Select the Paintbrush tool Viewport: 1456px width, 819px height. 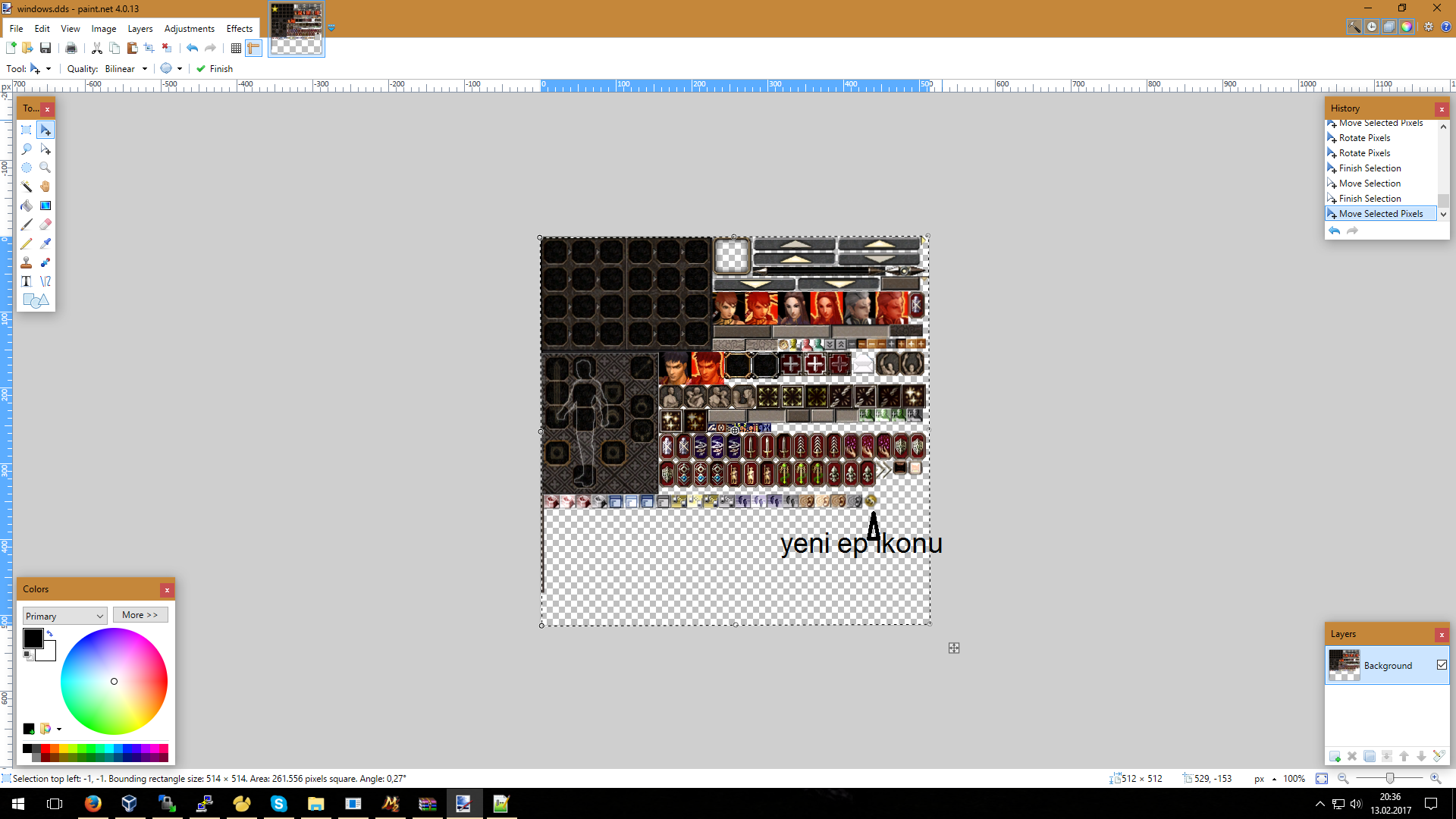pos(27,224)
